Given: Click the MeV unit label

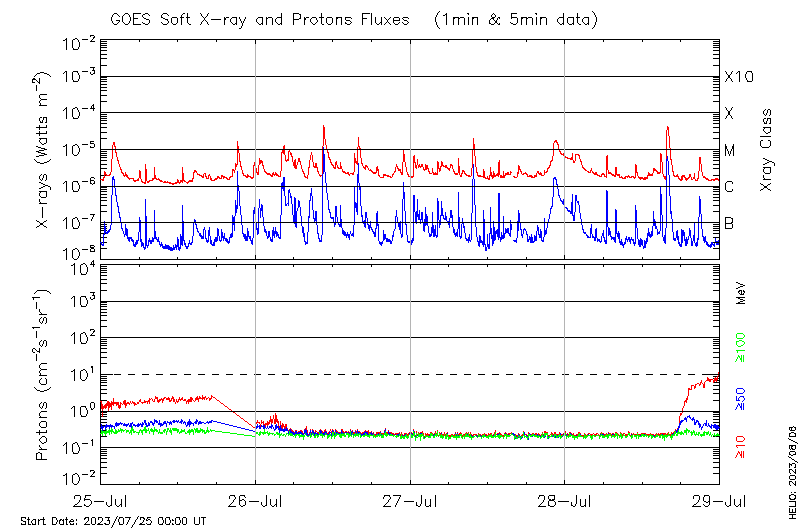Looking at the screenshot, I should [x=741, y=293].
